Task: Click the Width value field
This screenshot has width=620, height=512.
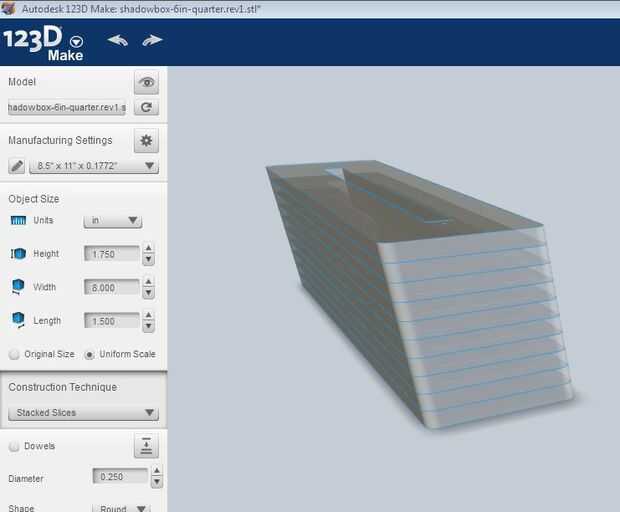Action: [112, 287]
